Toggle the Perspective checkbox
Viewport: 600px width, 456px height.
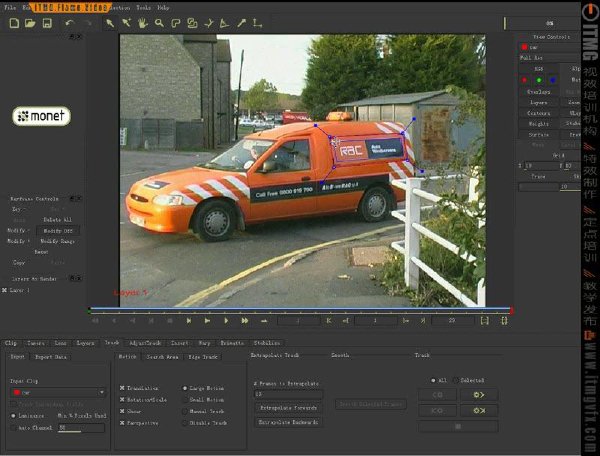122,423
